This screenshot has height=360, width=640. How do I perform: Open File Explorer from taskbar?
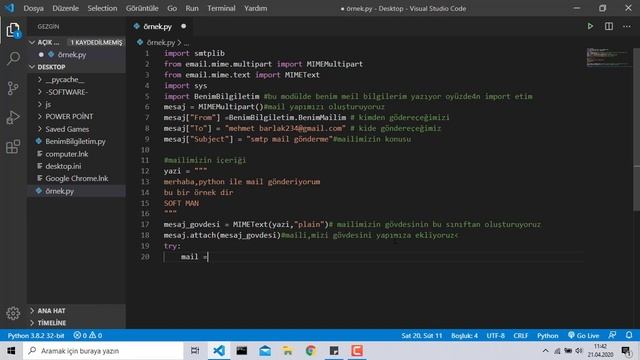pyautogui.click(x=288, y=351)
